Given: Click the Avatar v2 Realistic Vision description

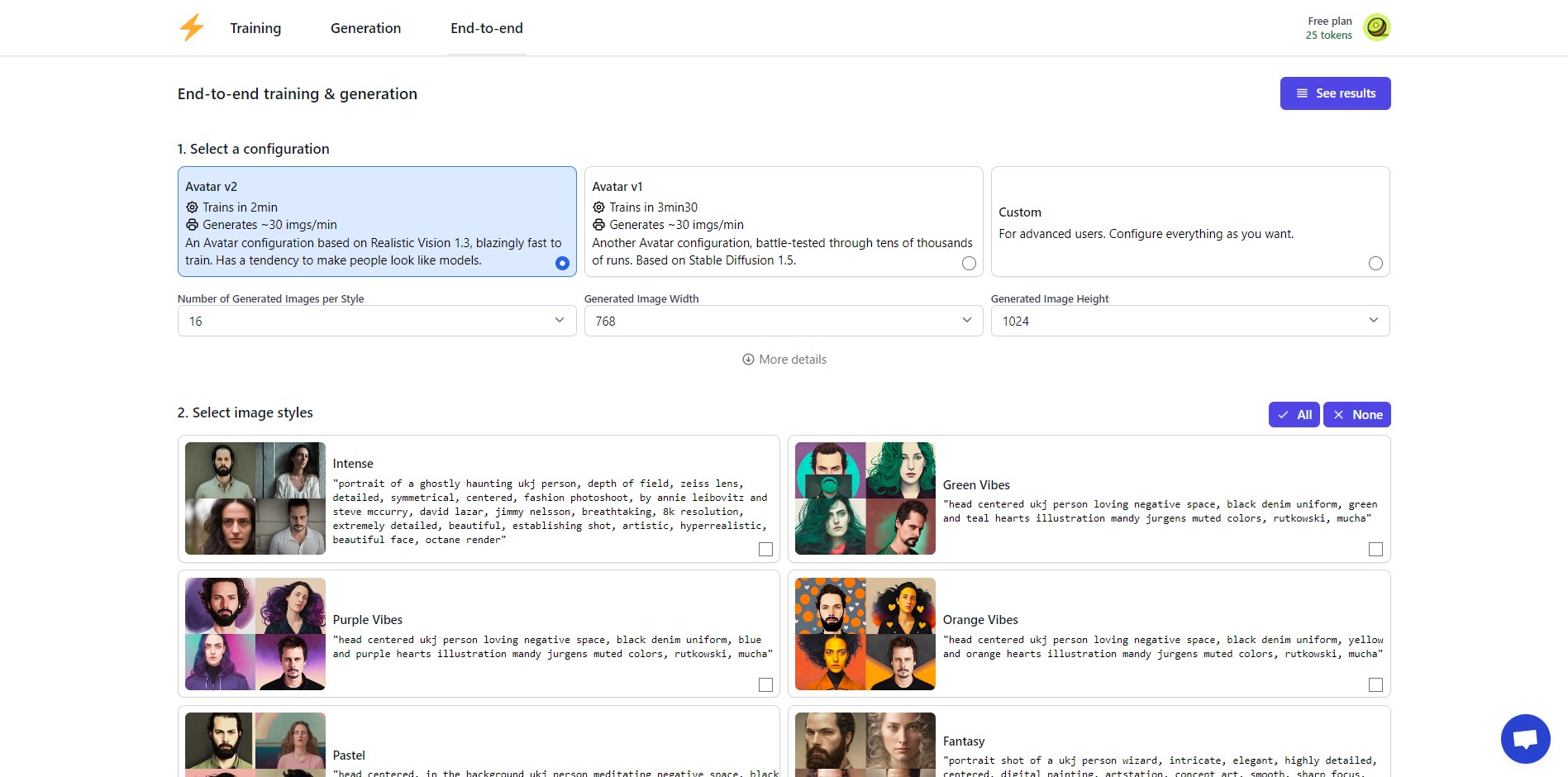Looking at the screenshot, I should pyautogui.click(x=374, y=251).
